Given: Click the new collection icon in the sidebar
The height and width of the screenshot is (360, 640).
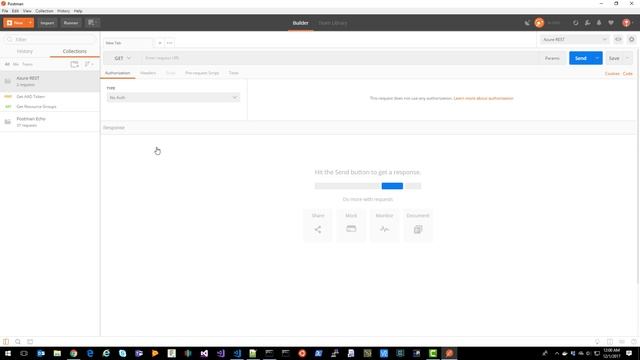Looking at the screenshot, I should pos(74,64).
